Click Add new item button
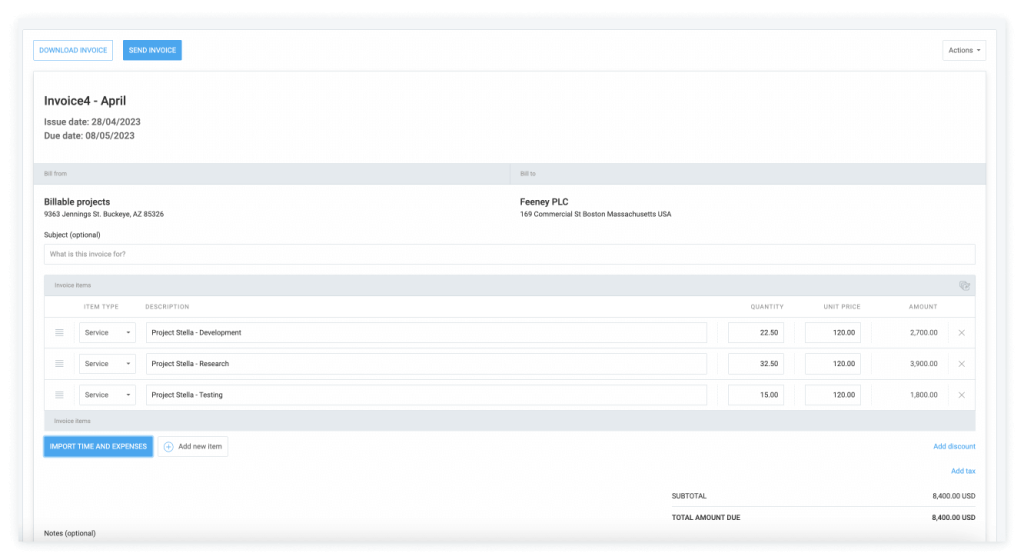 point(193,446)
